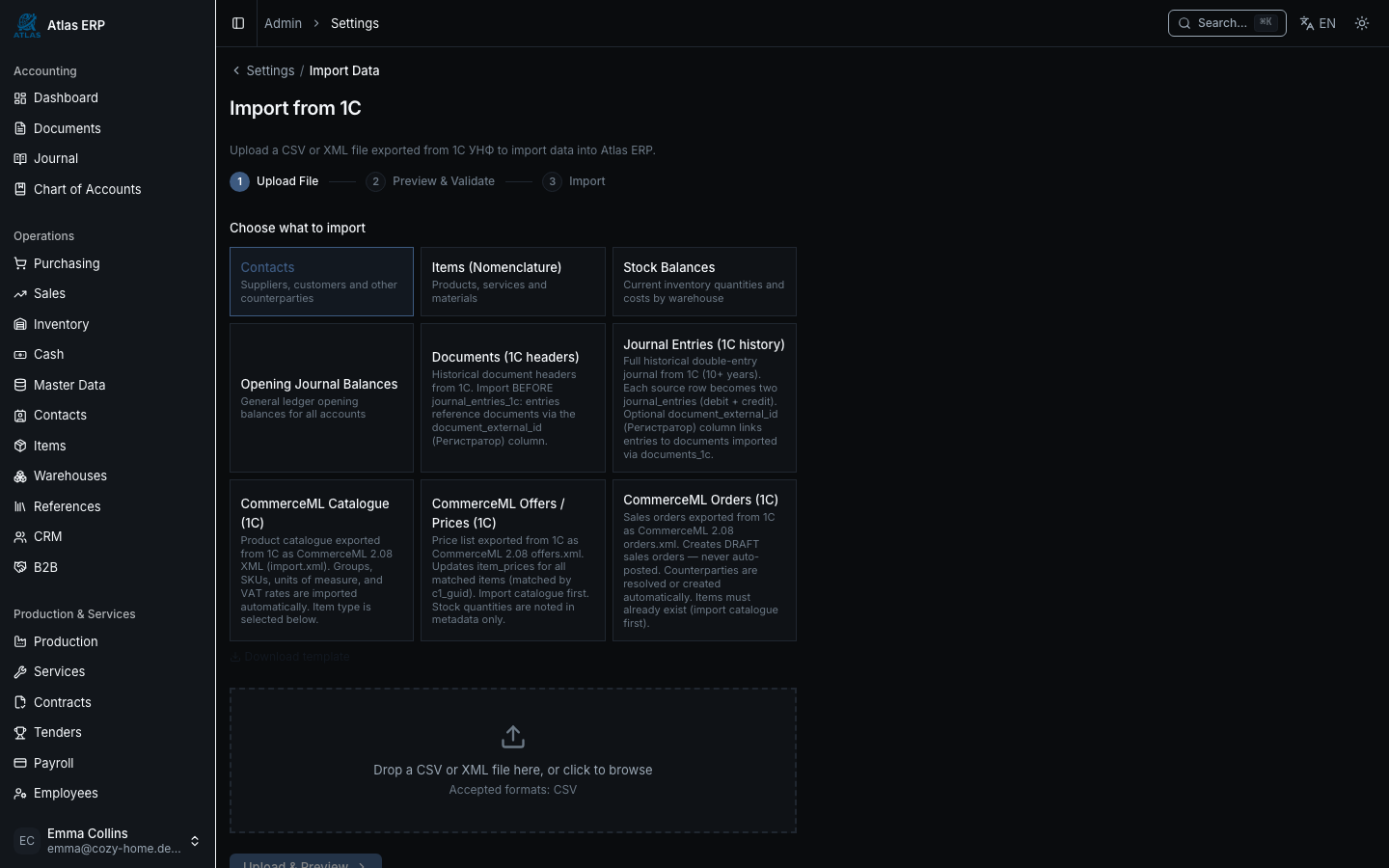1389x868 pixels.
Task: Click the Purchasing cart icon
Action: tap(20, 263)
